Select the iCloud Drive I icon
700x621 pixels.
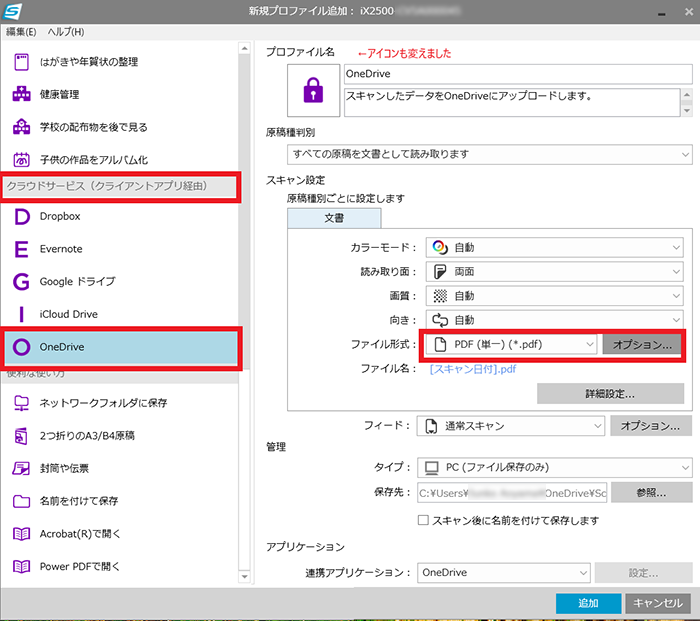(21, 314)
